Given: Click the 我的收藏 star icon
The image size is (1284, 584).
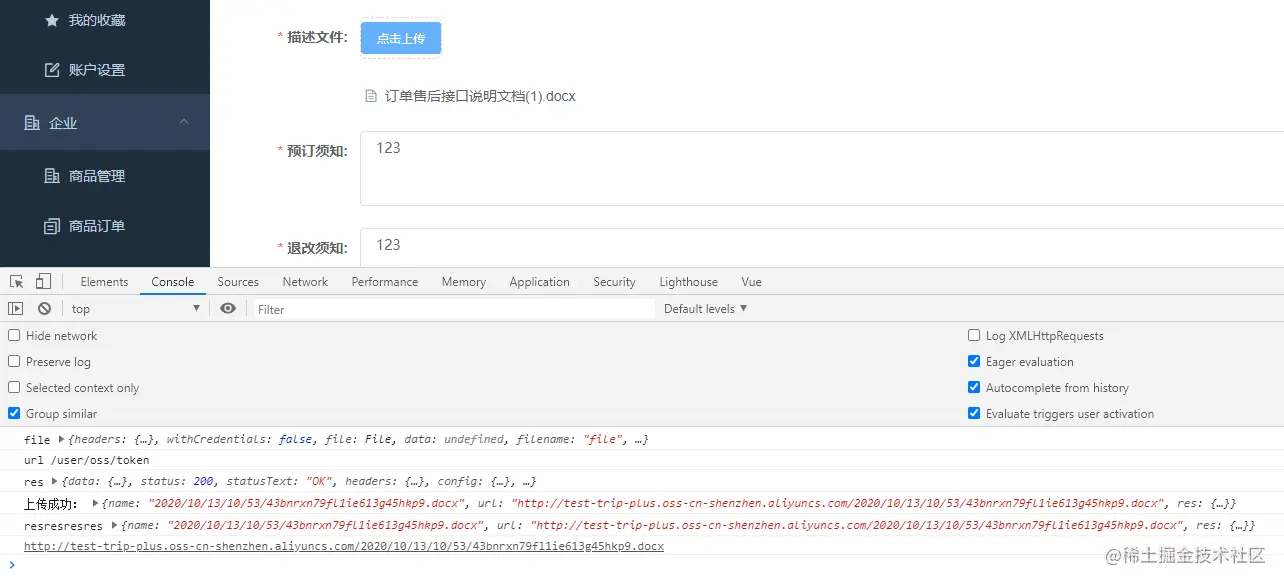Looking at the screenshot, I should [52, 20].
